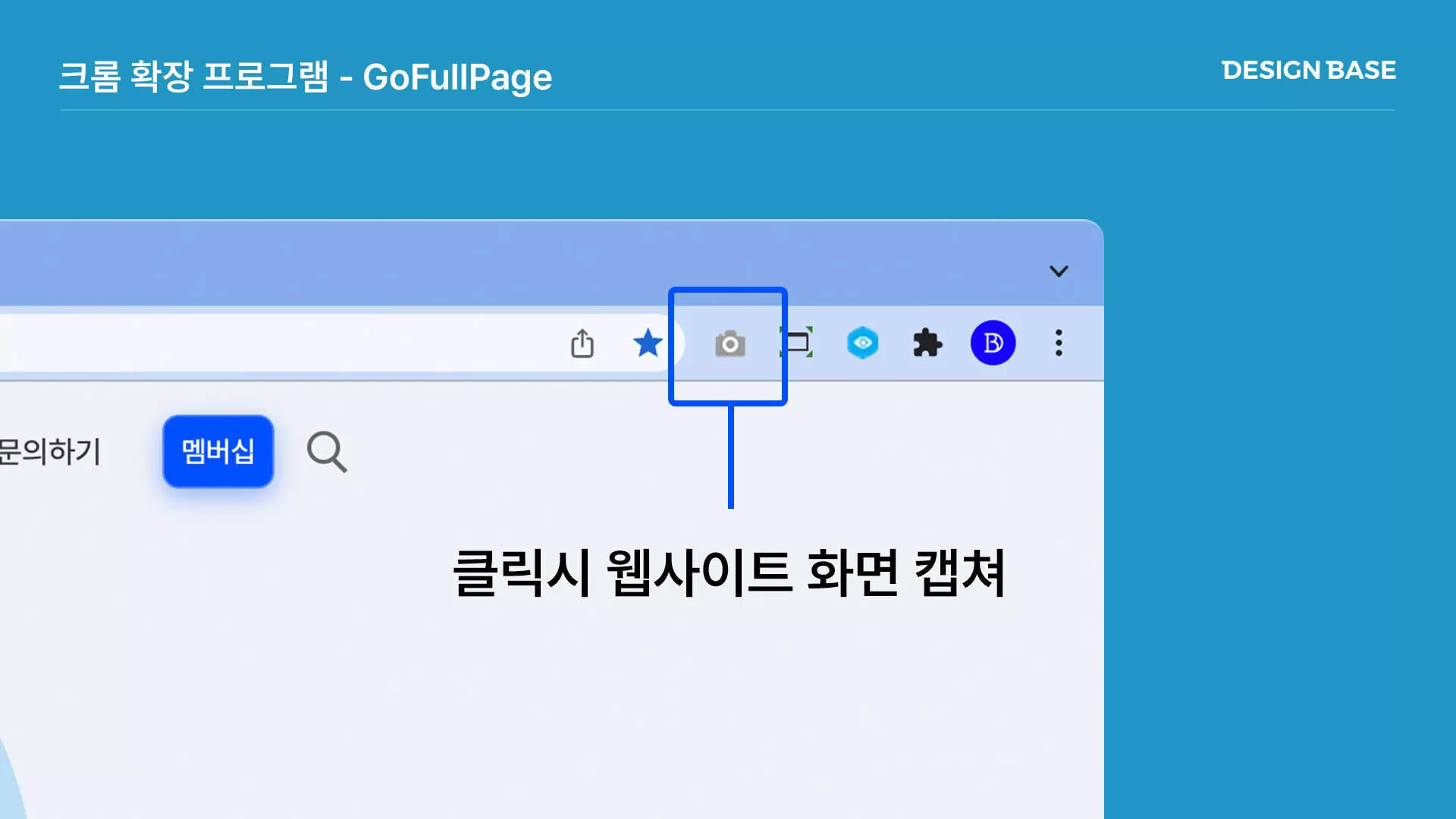
Task: Open the share page icon in address bar
Action: 582,344
